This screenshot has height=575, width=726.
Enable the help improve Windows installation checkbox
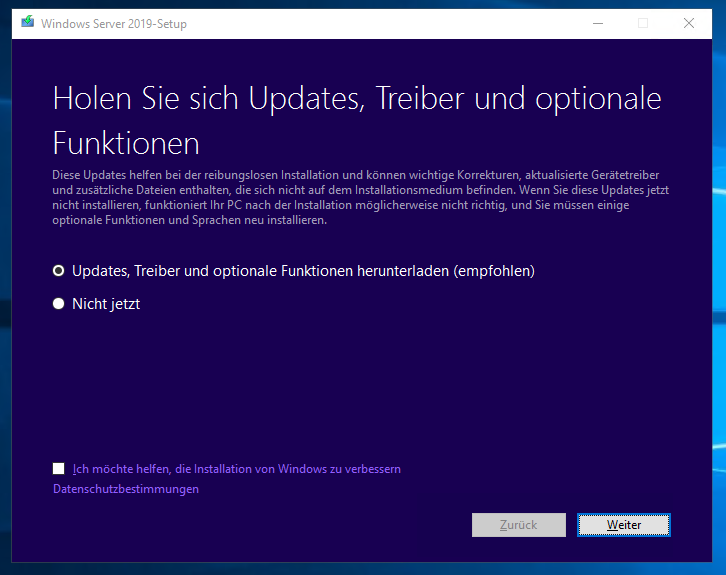(x=58, y=469)
